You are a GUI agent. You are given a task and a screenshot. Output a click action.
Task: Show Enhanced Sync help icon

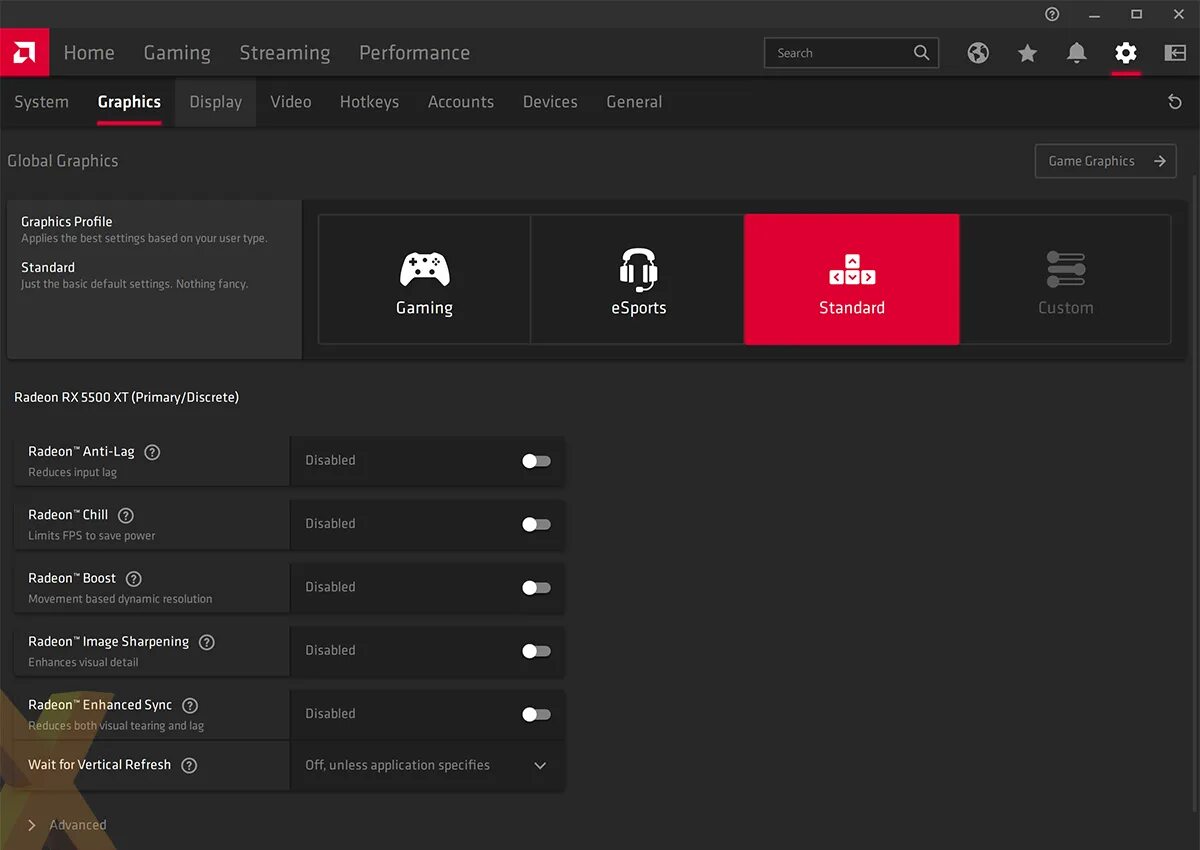190,705
